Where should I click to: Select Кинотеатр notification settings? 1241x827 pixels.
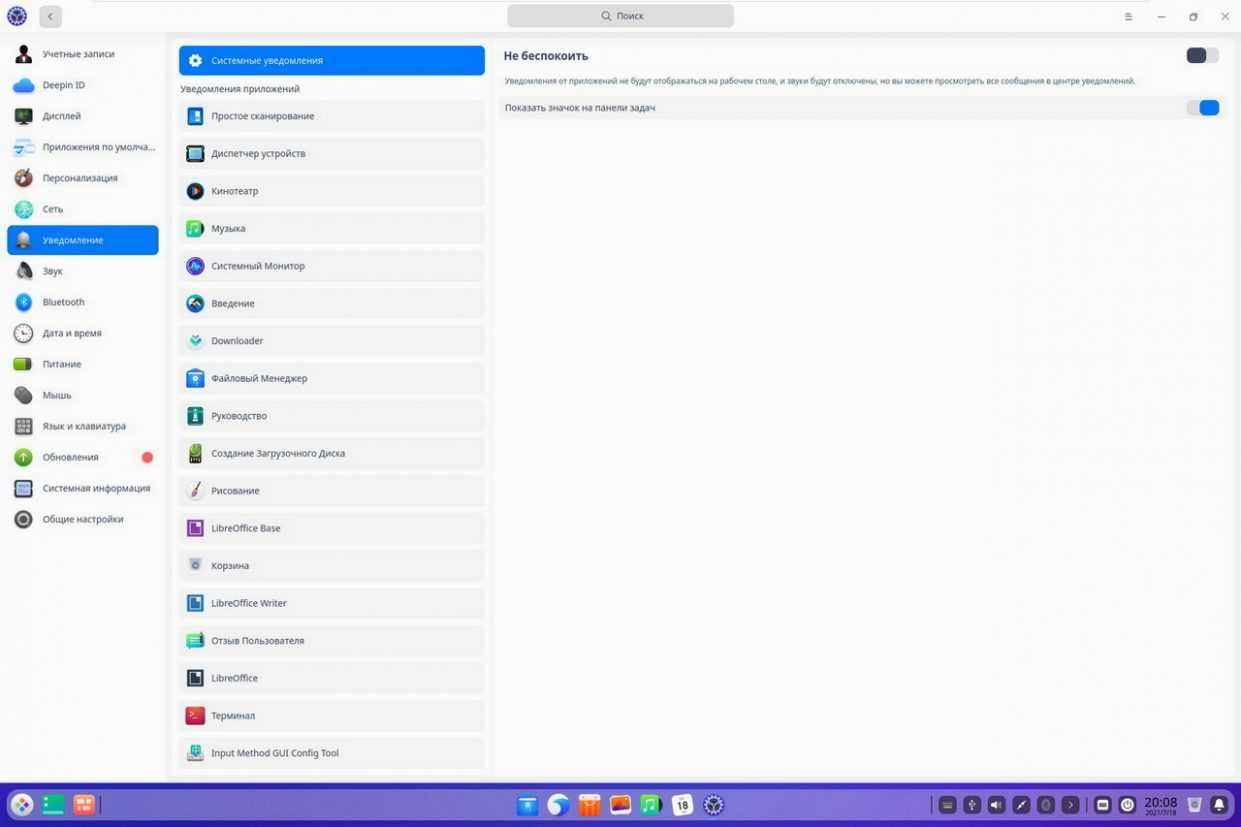[332, 191]
